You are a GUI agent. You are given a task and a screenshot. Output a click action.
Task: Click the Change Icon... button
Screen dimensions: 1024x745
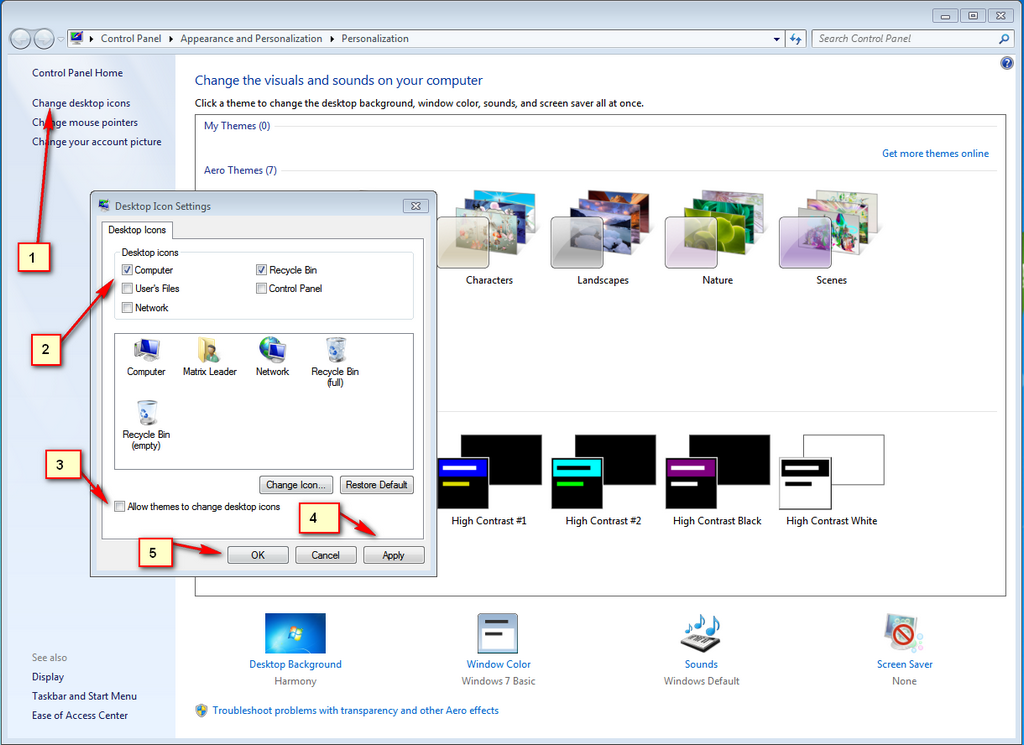[296, 484]
